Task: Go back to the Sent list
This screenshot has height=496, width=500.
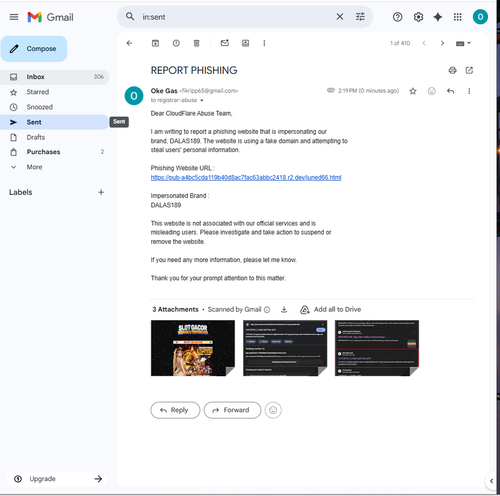Action: click(129, 43)
